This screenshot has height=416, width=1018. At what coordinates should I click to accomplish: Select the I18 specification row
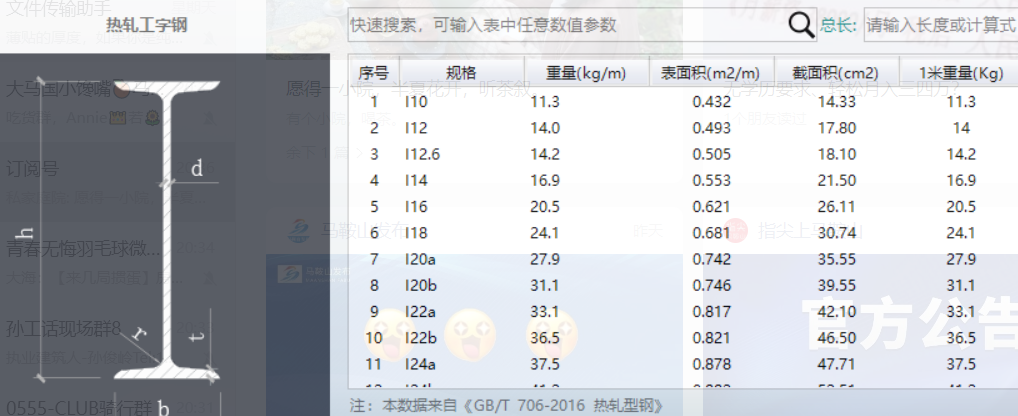coord(683,233)
